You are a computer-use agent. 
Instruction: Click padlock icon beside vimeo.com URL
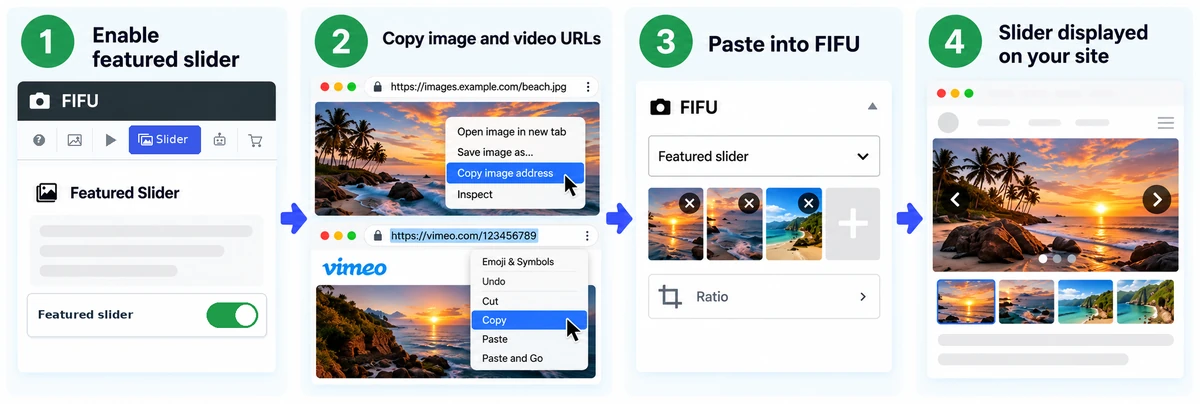tap(377, 236)
